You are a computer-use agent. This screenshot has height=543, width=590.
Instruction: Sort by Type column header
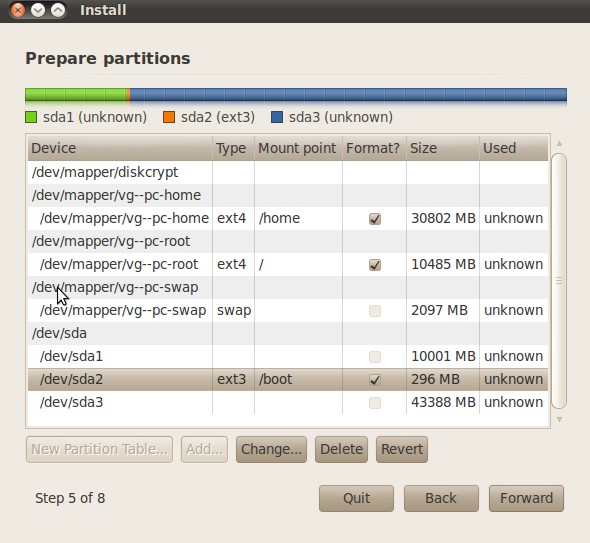point(233,148)
